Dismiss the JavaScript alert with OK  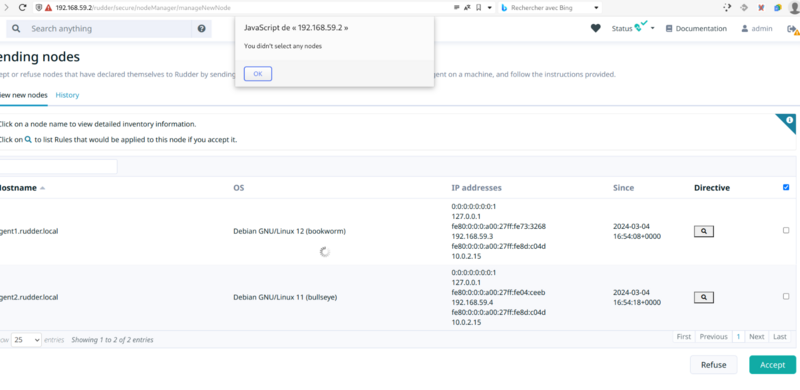tap(258, 74)
